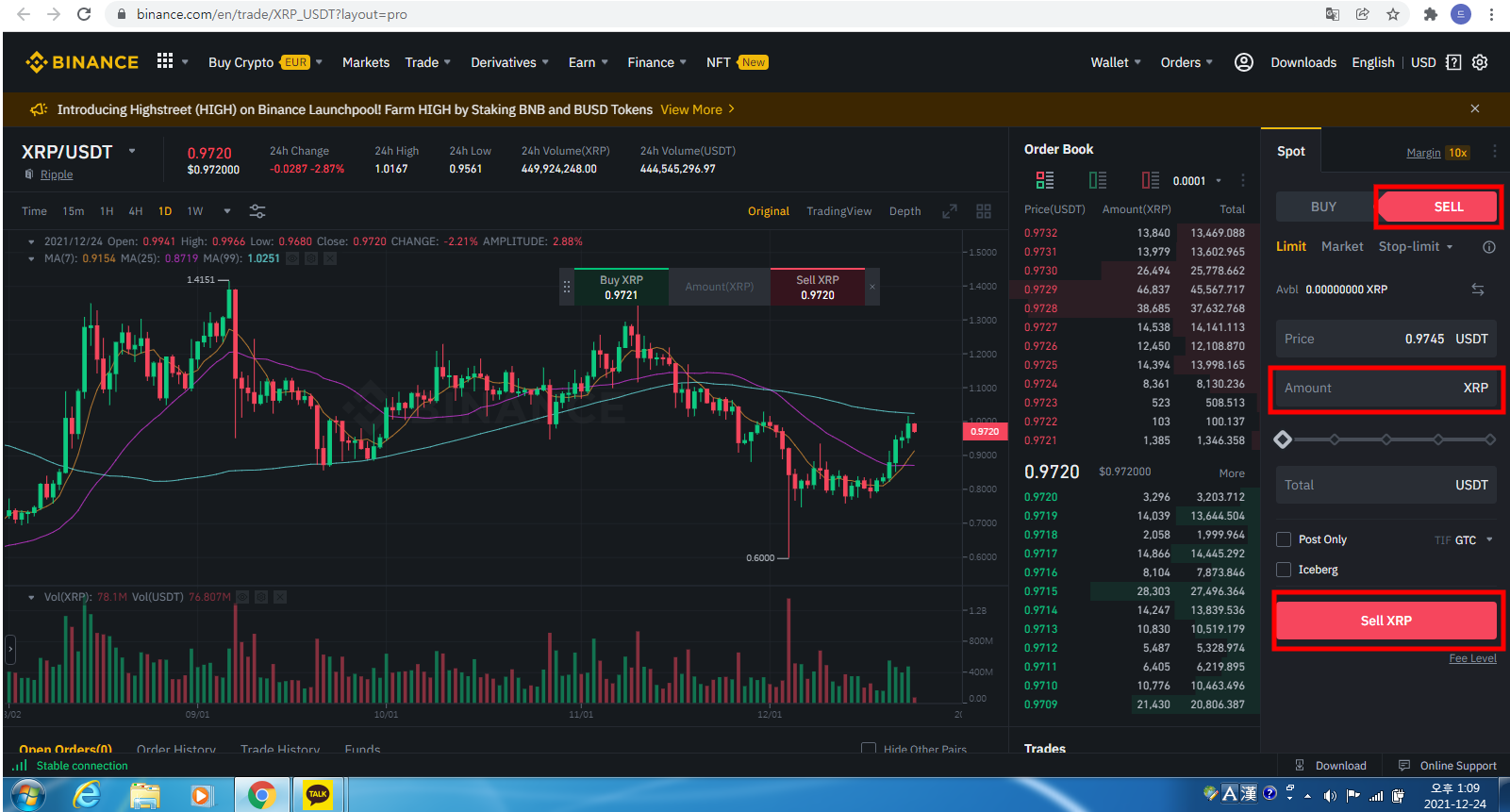Expand the XRP/USDT pair selector arrow
The height and width of the screenshot is (812, 1510).
click(132, 151)
